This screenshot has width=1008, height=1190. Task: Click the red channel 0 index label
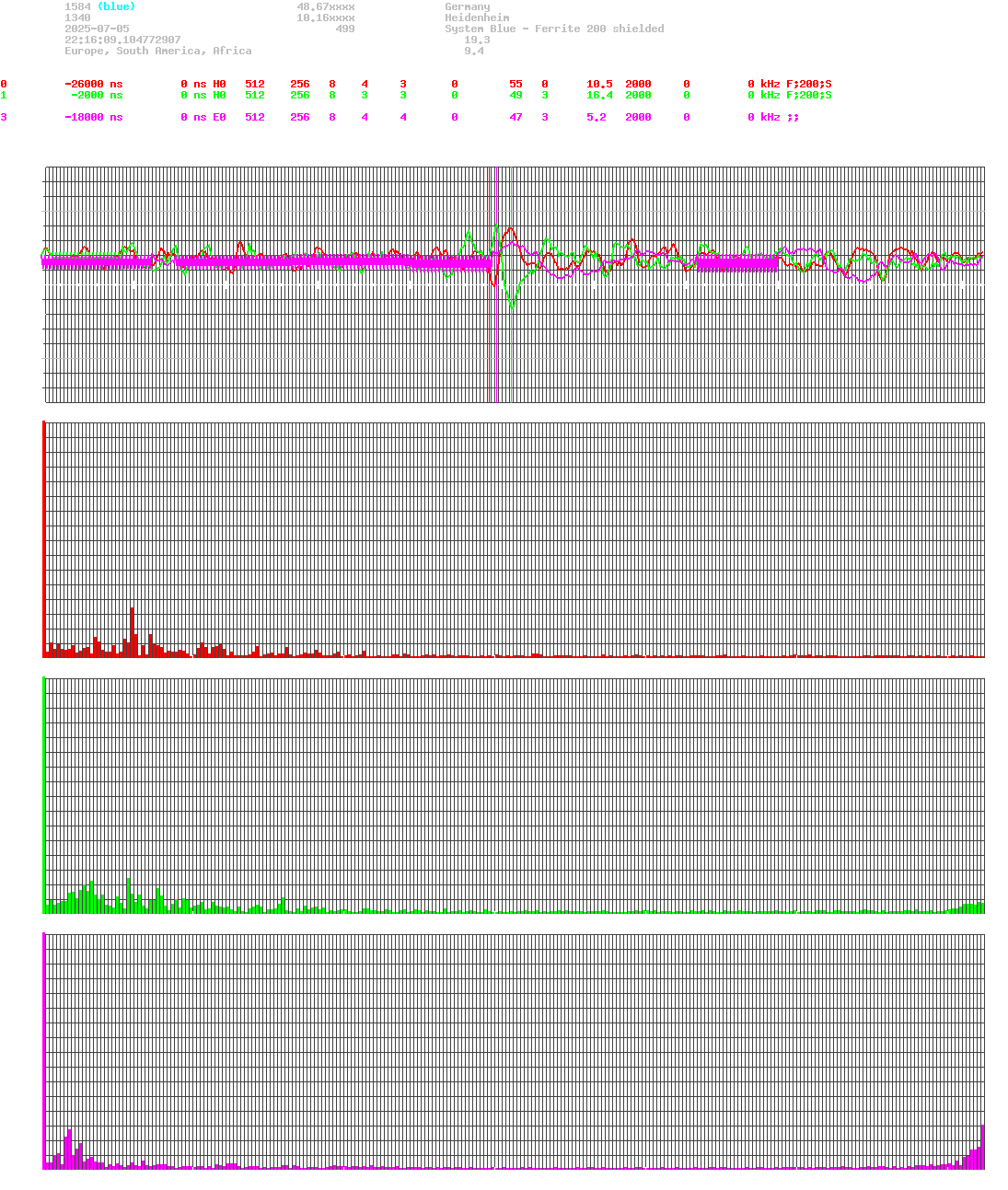4,84
